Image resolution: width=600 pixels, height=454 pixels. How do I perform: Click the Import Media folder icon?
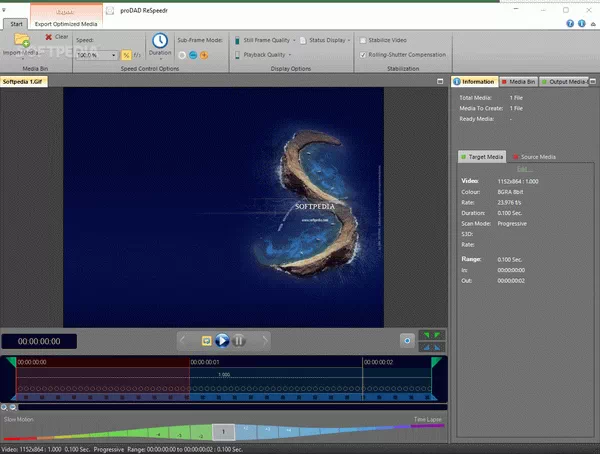click(22, 40)
